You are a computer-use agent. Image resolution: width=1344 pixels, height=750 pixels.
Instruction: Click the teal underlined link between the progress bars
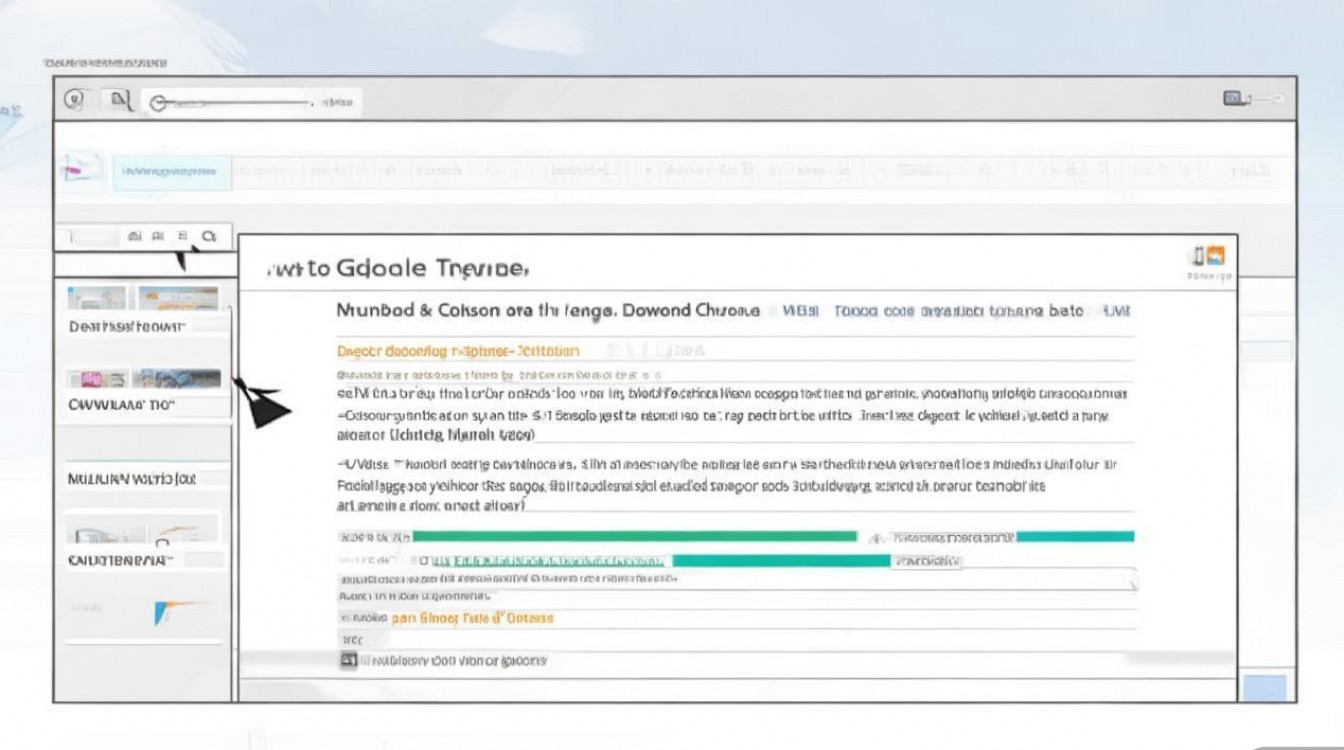point(546,561)
